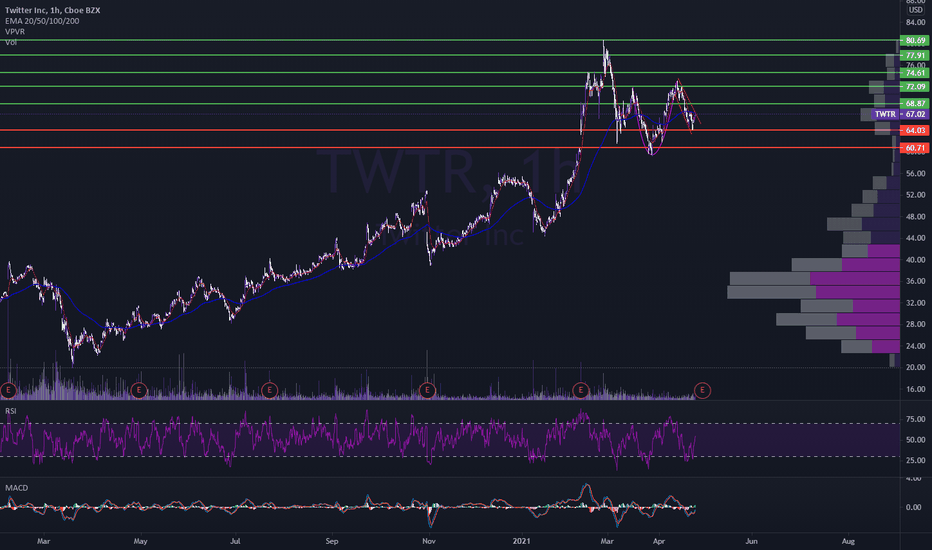Click the Vol indicator legend
Screen dimensions: 932x550
(x=11, y=42)
